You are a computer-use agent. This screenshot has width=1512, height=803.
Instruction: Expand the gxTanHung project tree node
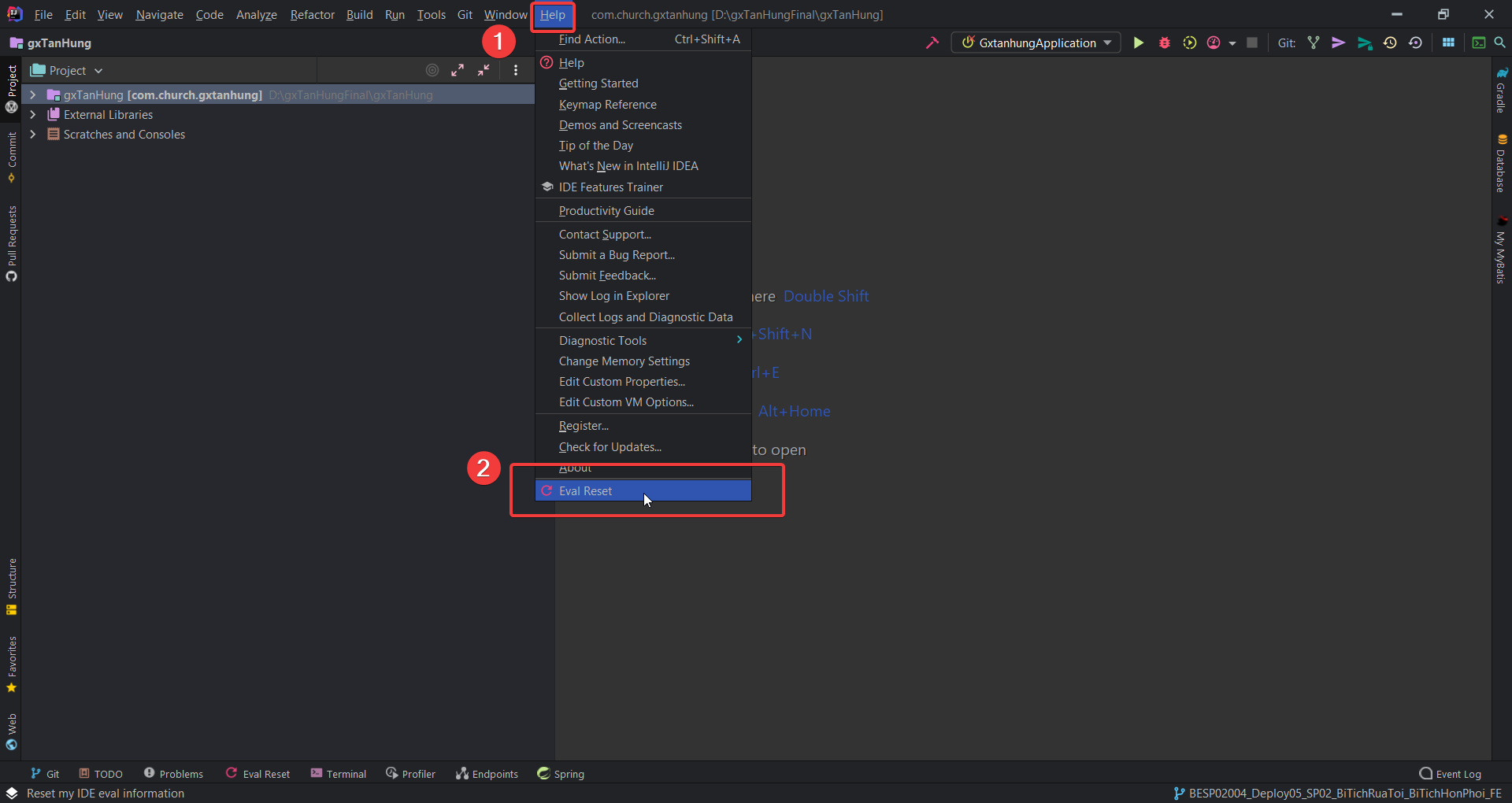tap(32, 95)
